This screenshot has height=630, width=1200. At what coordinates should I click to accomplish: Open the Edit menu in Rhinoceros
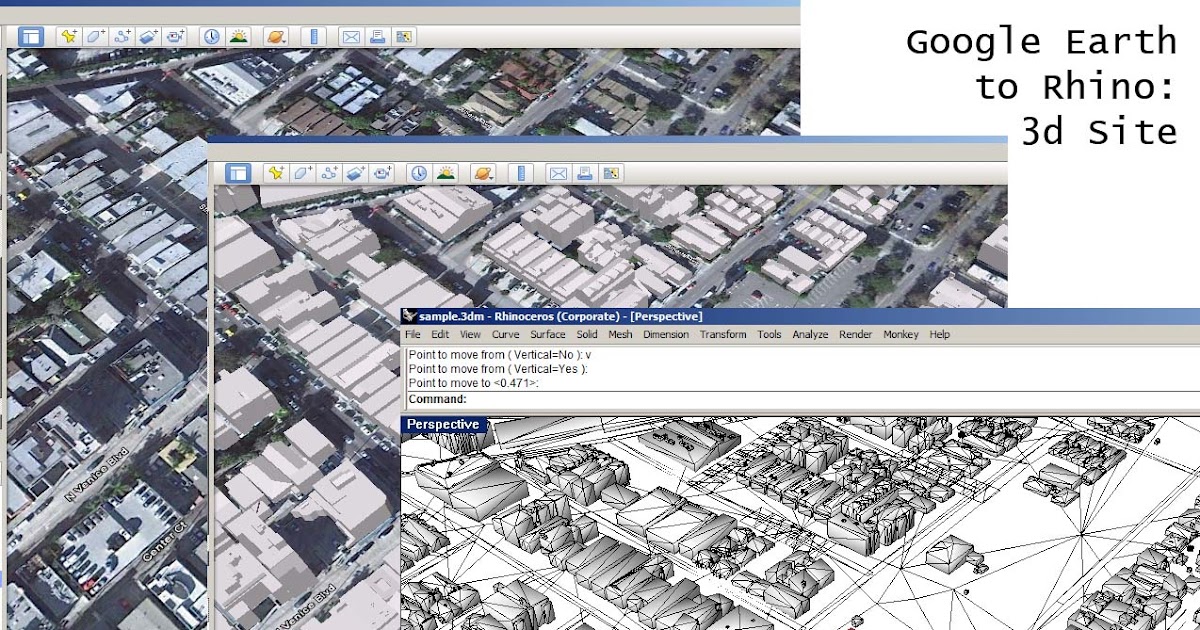point(440,335)
